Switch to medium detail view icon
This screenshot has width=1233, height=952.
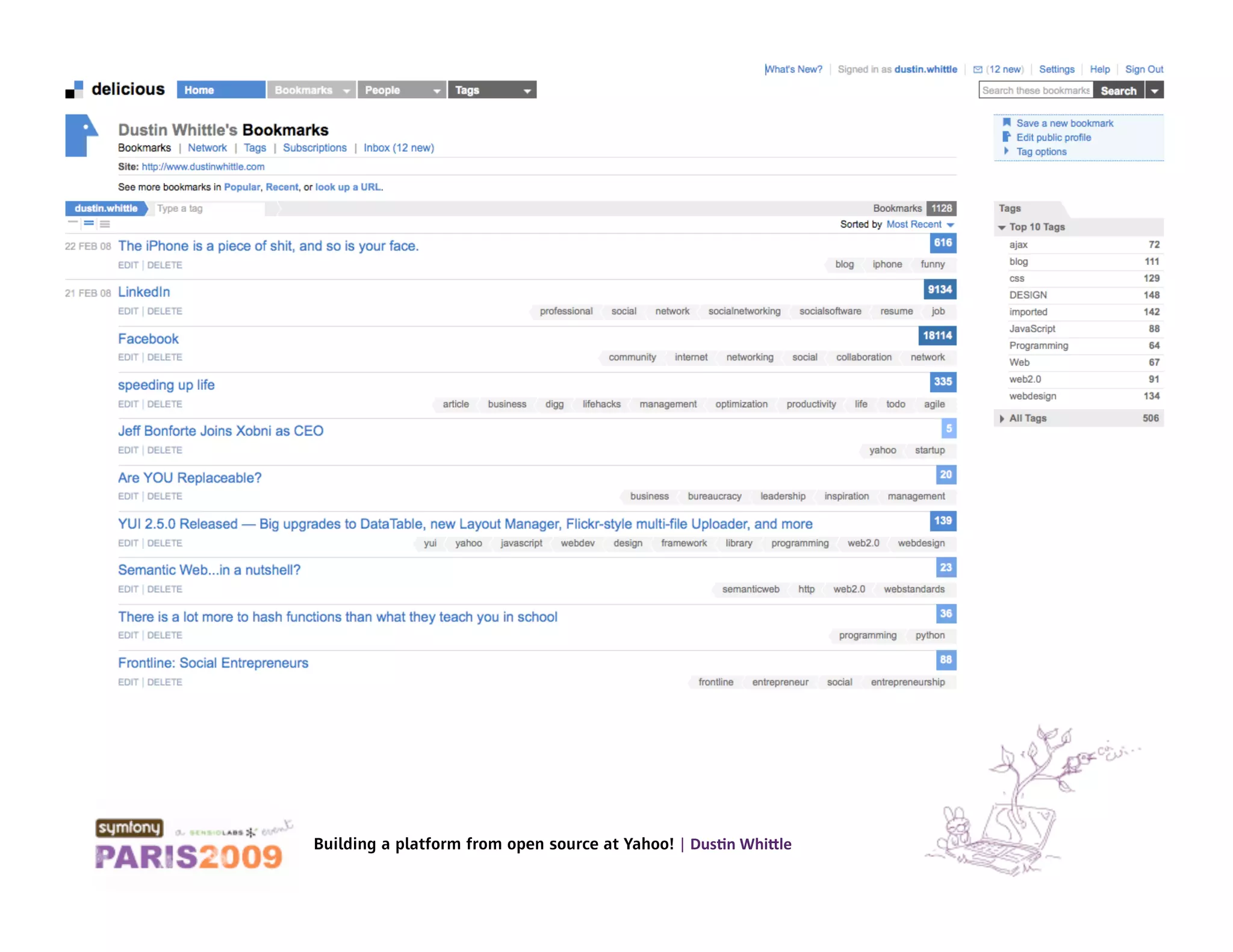(x=89, y=223)
